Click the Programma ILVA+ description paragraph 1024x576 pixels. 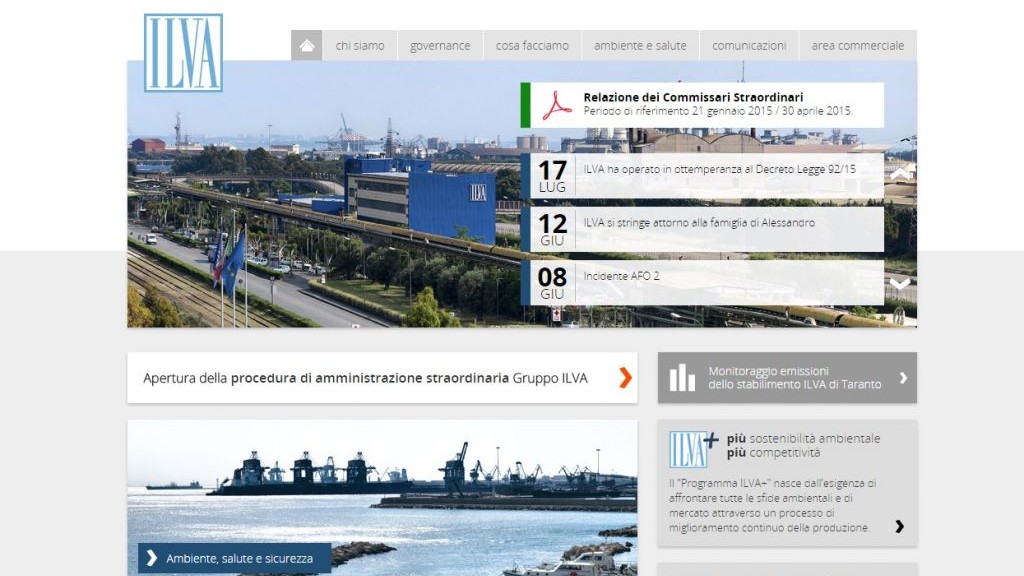[x=773, y=505]
